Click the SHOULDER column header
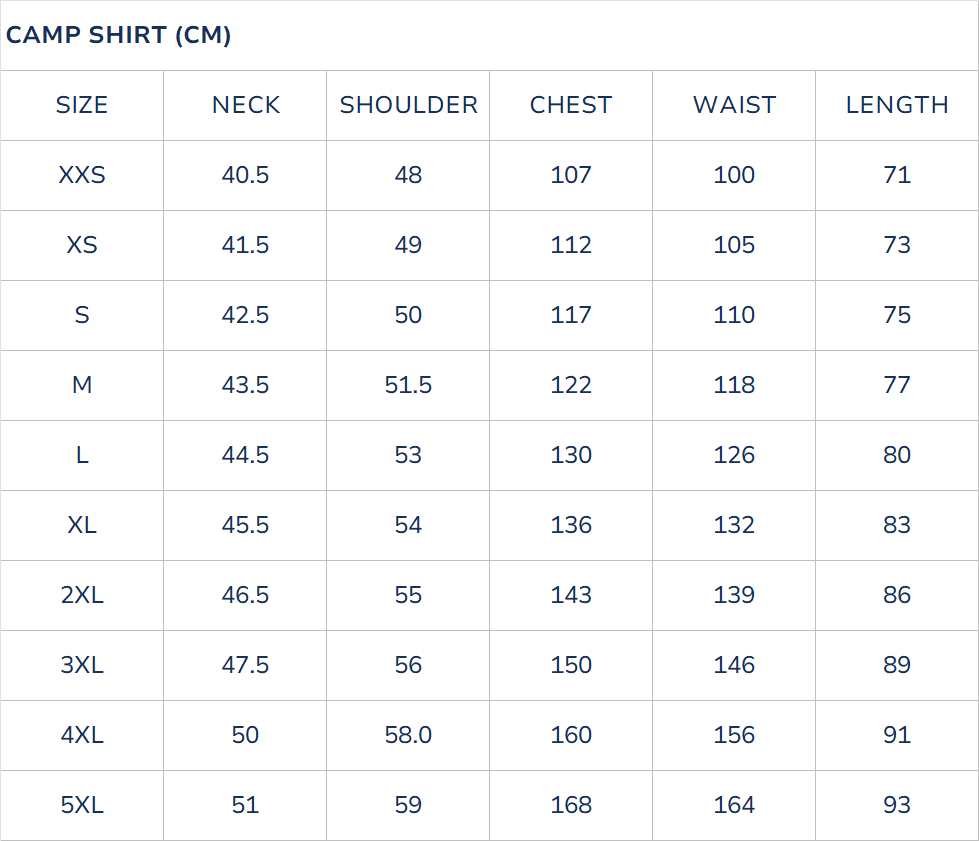This screenshot has width=979, height=841. point(408,105)
